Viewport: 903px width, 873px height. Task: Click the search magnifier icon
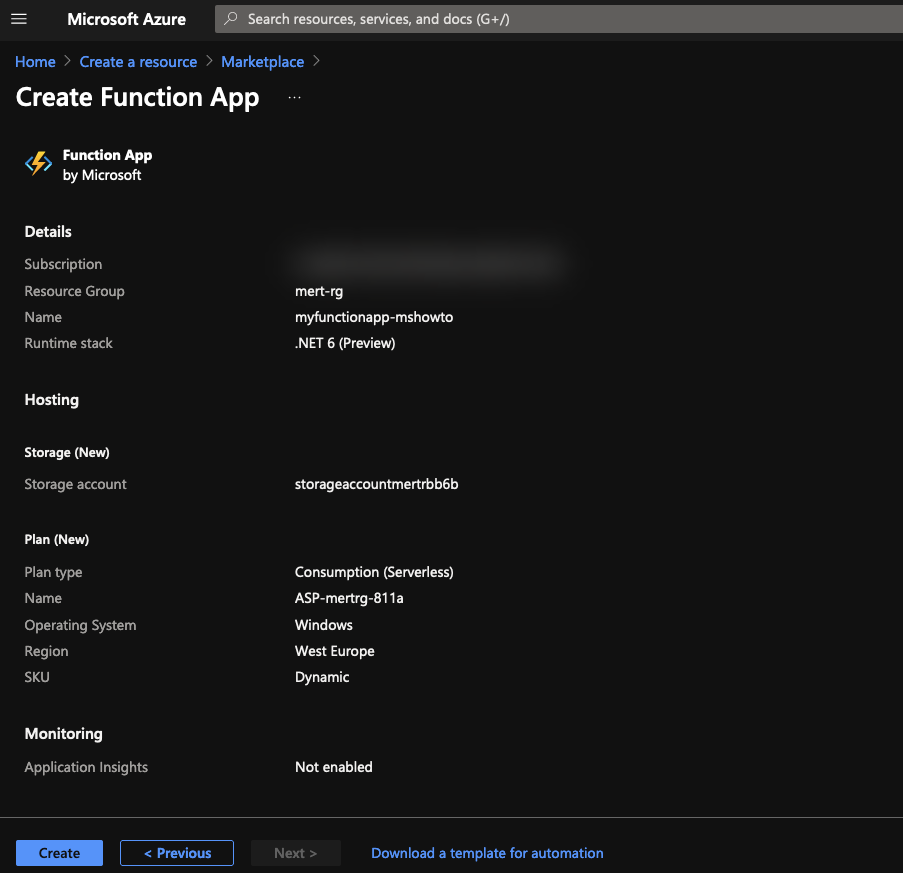(x=230, y=19)
